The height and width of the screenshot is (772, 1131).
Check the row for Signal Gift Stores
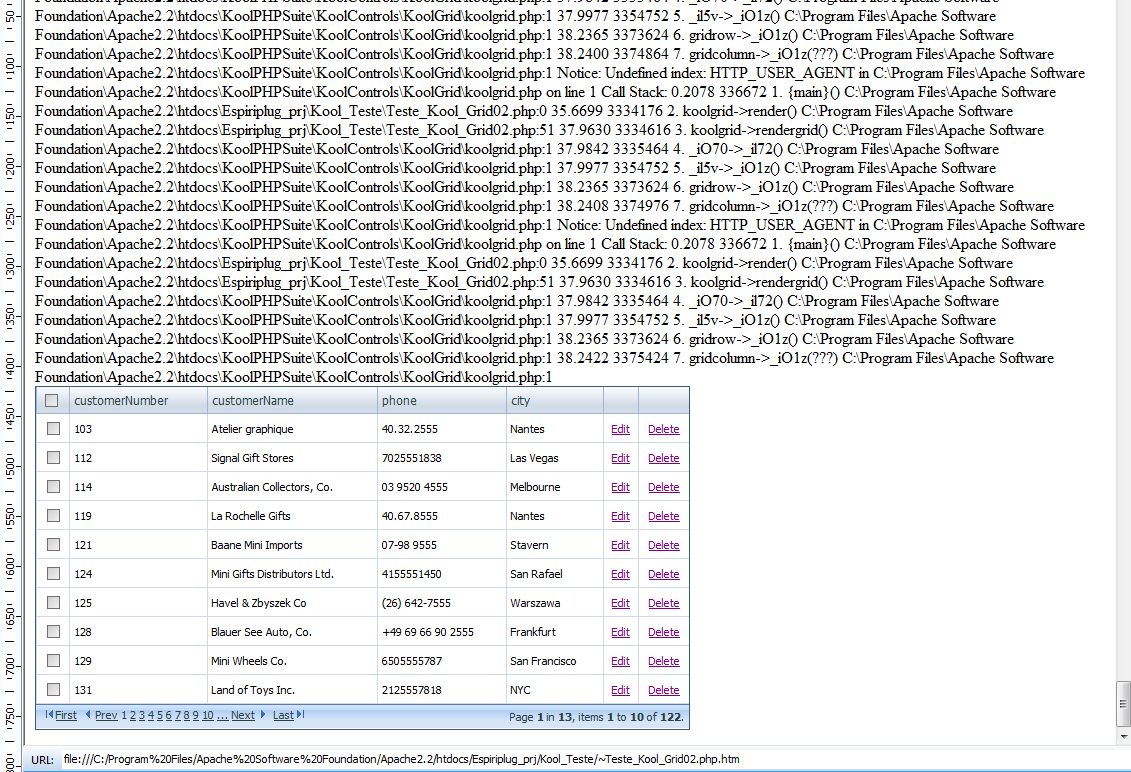[x=53, y=457]
